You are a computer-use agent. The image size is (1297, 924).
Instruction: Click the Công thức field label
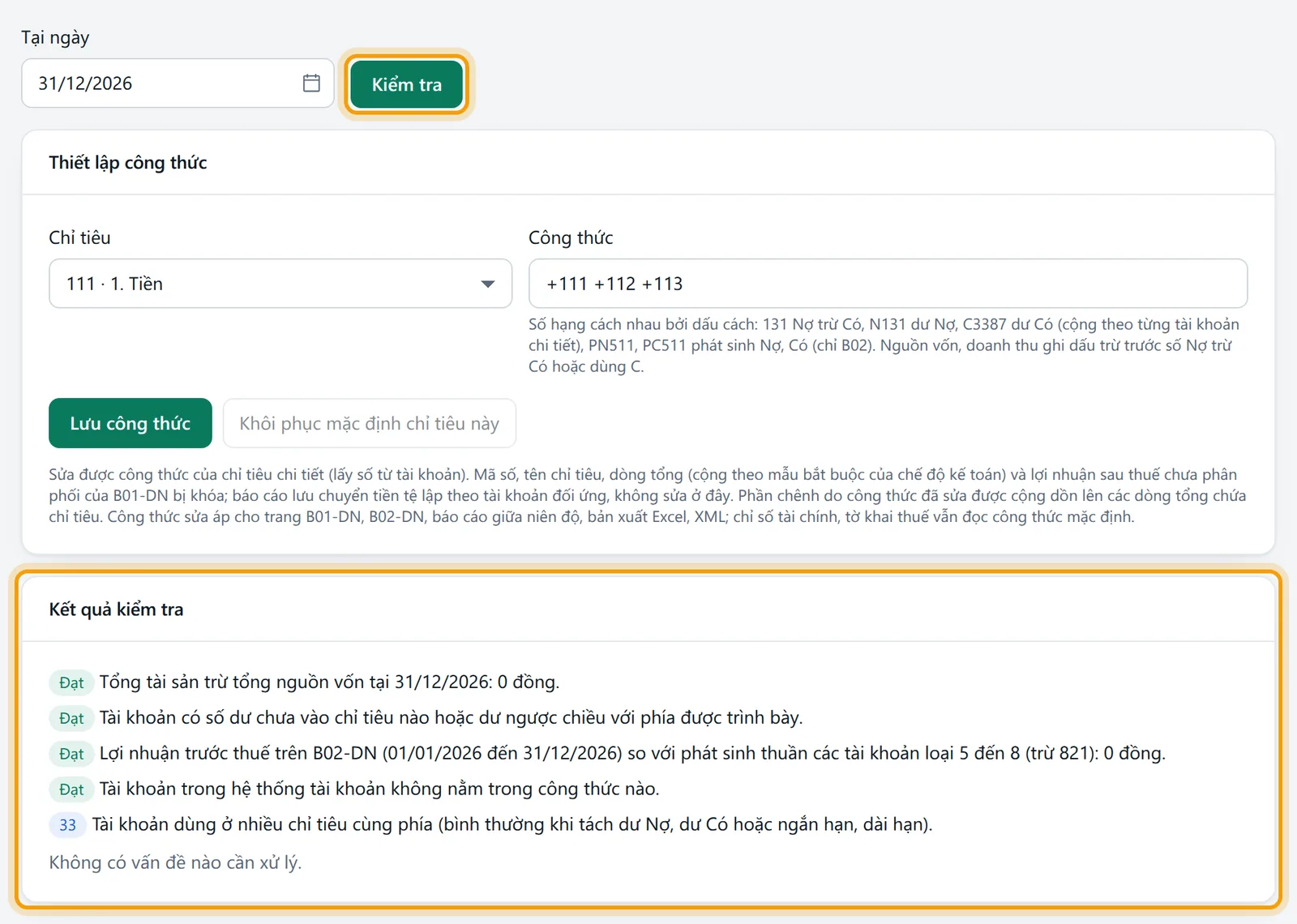(x=571, y=237)
